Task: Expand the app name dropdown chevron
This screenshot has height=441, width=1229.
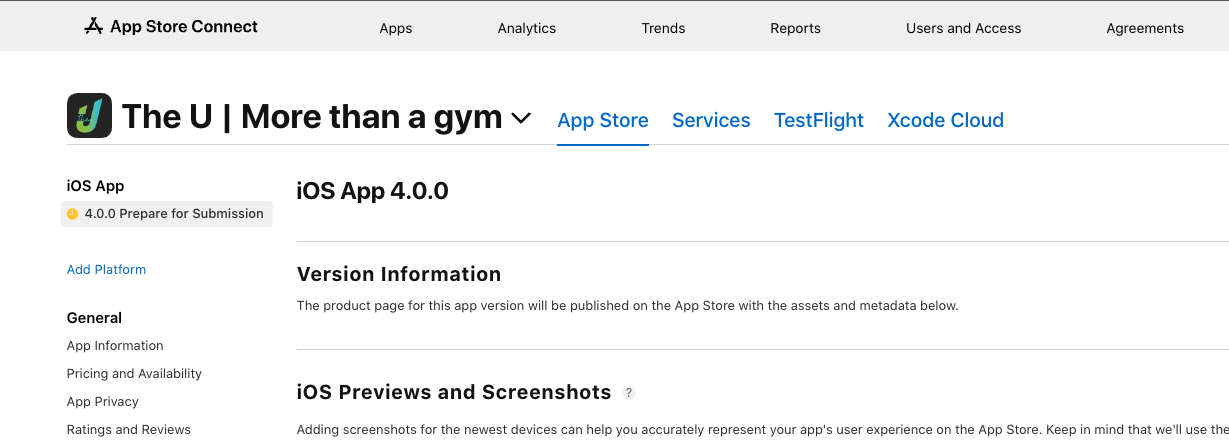Action: [521, 118]
